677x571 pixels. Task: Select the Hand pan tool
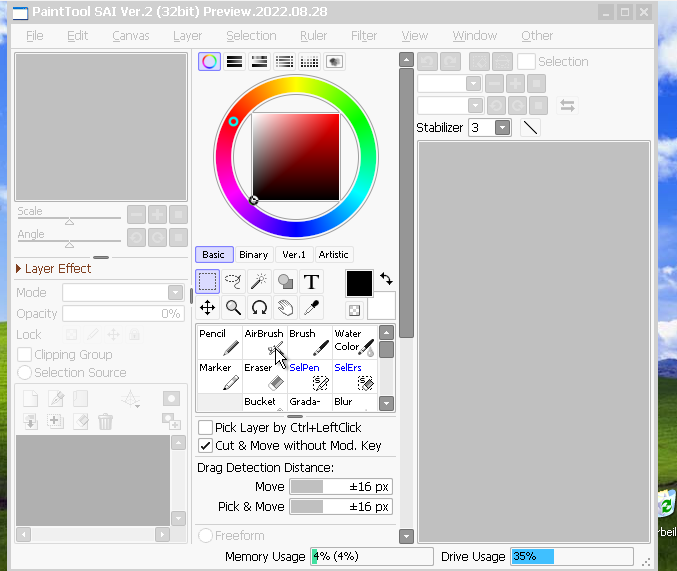(285, 308)
